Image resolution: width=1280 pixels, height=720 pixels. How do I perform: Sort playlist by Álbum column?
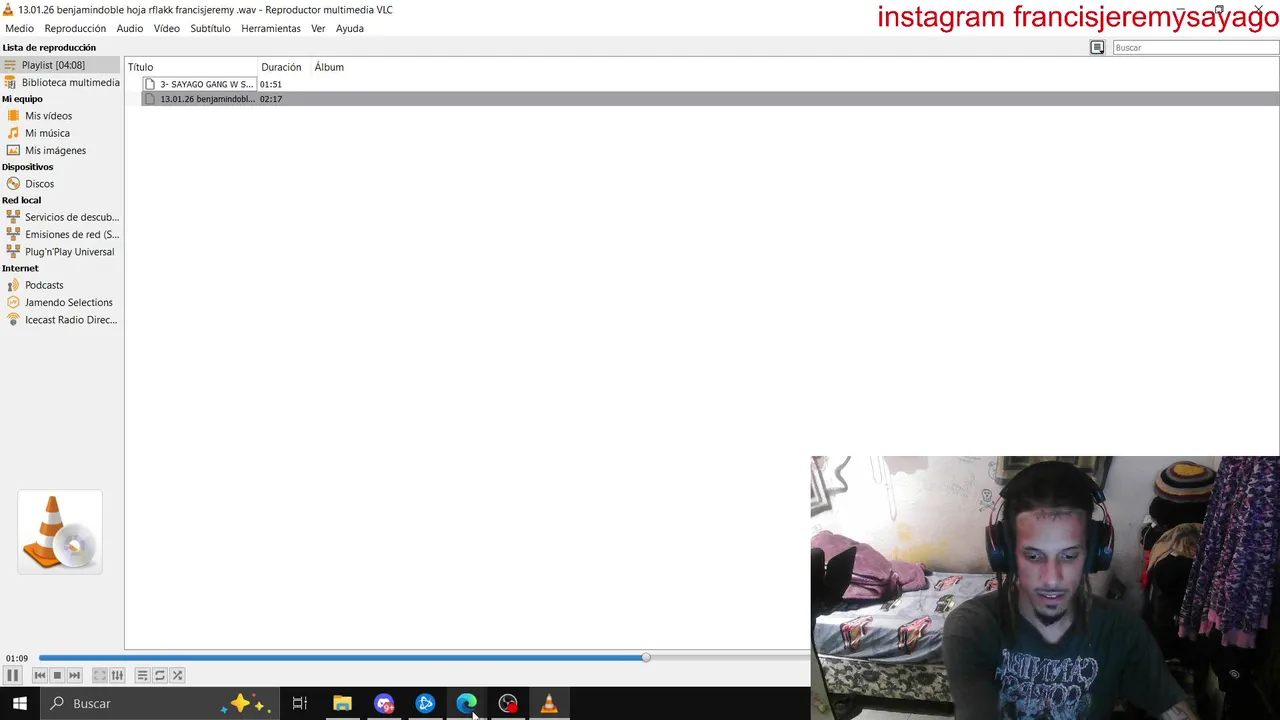330,67
